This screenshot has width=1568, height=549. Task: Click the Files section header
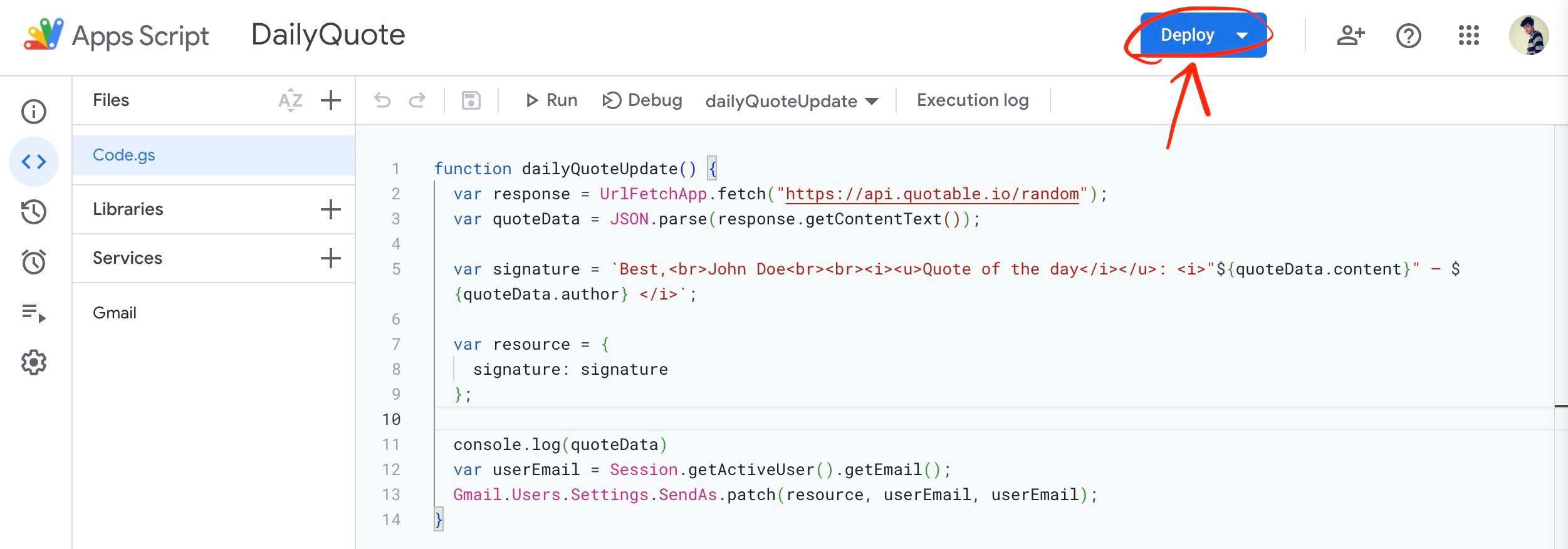(x=111, y=100)
